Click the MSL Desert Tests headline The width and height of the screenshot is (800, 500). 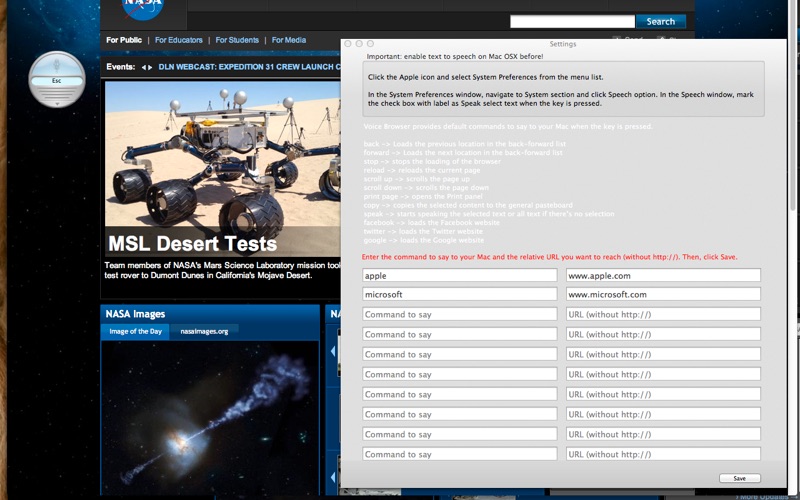click(192, 243)
